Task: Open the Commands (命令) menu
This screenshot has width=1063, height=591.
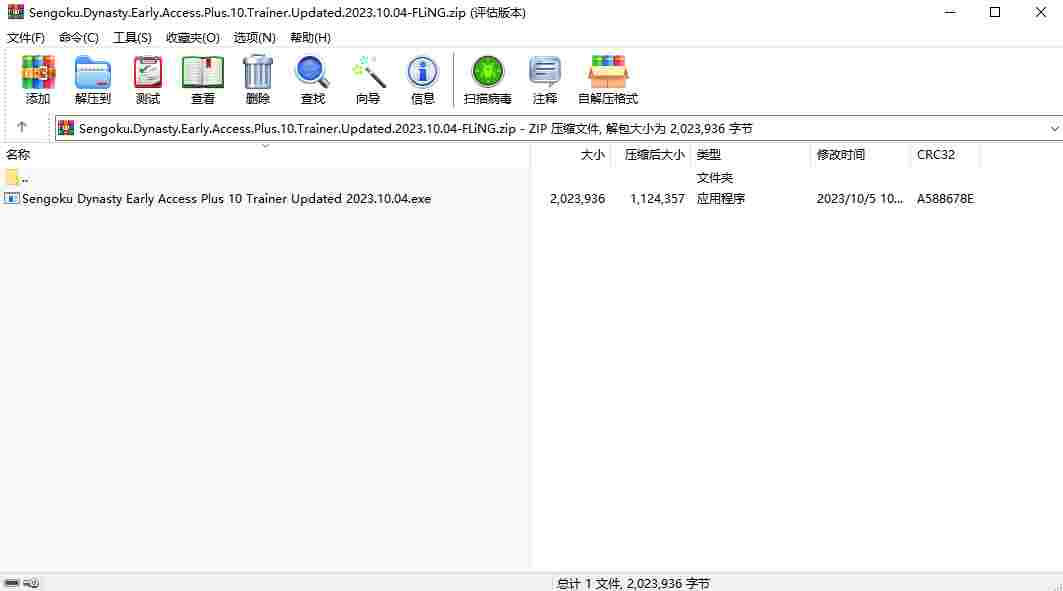Action: point(79,37)
